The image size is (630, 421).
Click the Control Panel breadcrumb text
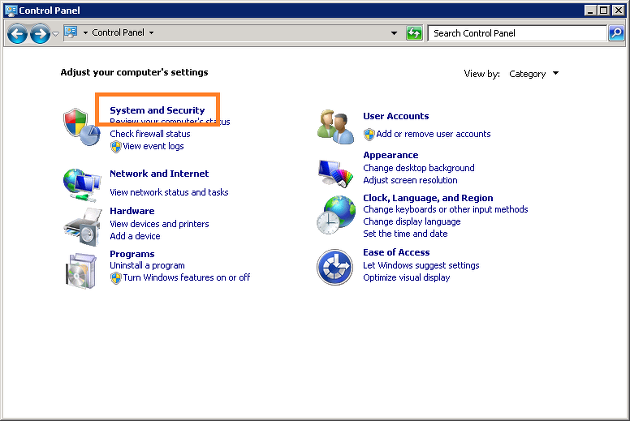[x=118, y=33]
